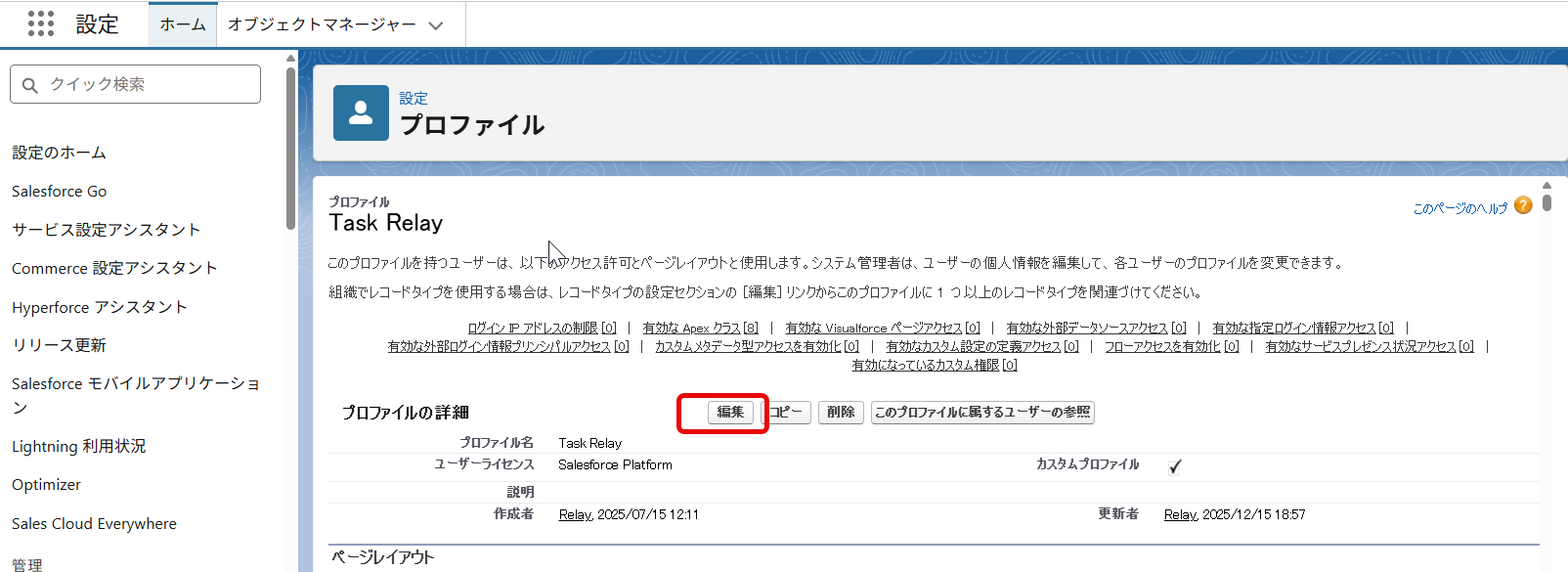The width and height of the screenshot is (1568, 572).
Task: Open 有効な指定ログイン情報アクセス link
Action: [1303, 328]
